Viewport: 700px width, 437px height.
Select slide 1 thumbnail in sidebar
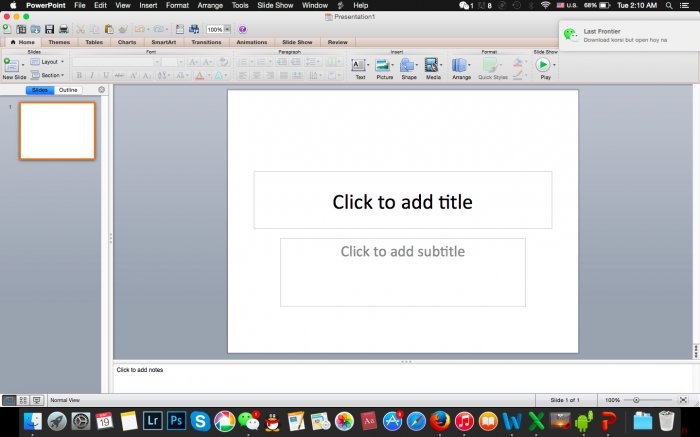tap(58, 131)
